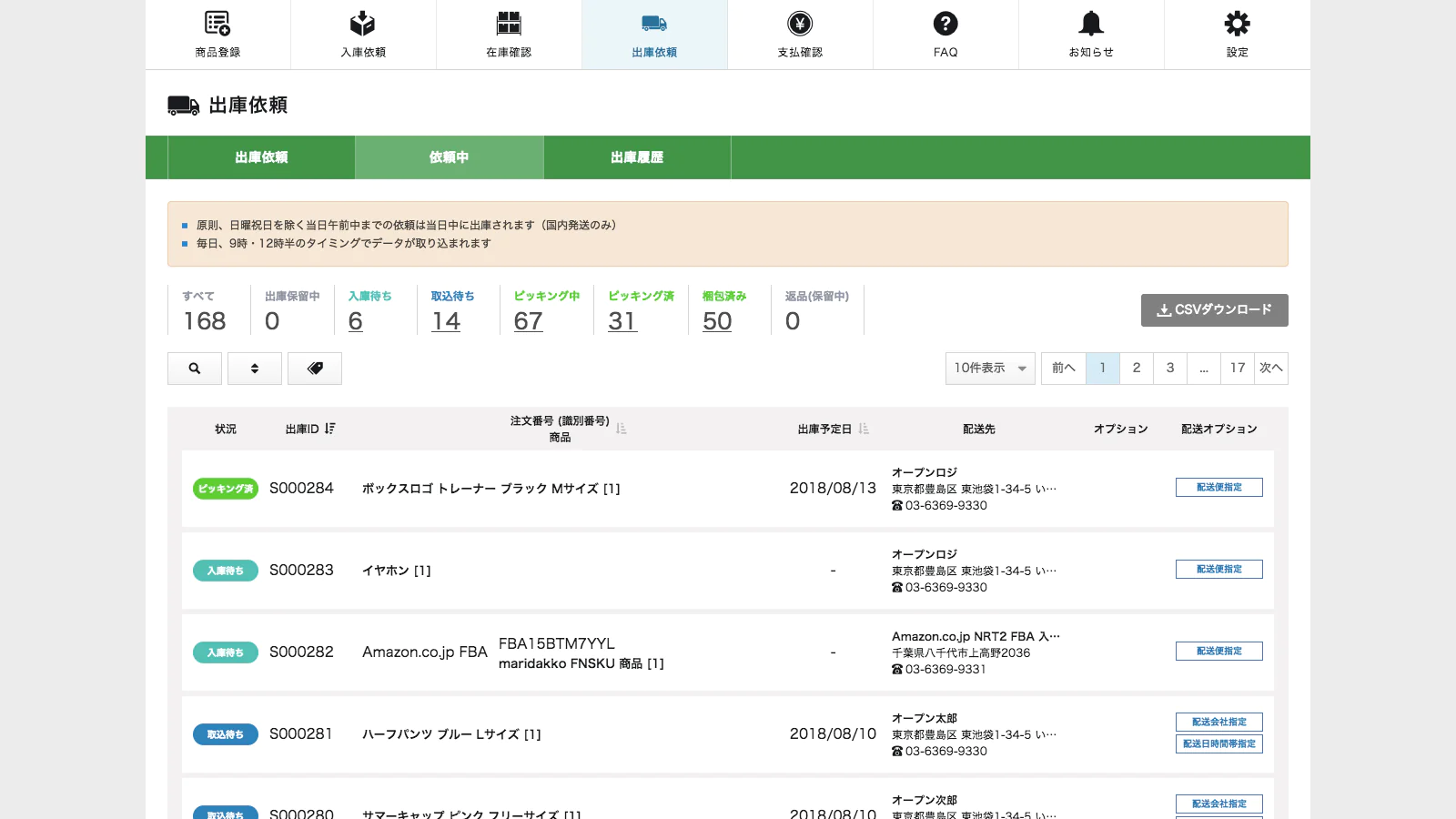Sort by 出庫ID using its sort icon
Screen dimensions: 1456x819
(330, 429)
